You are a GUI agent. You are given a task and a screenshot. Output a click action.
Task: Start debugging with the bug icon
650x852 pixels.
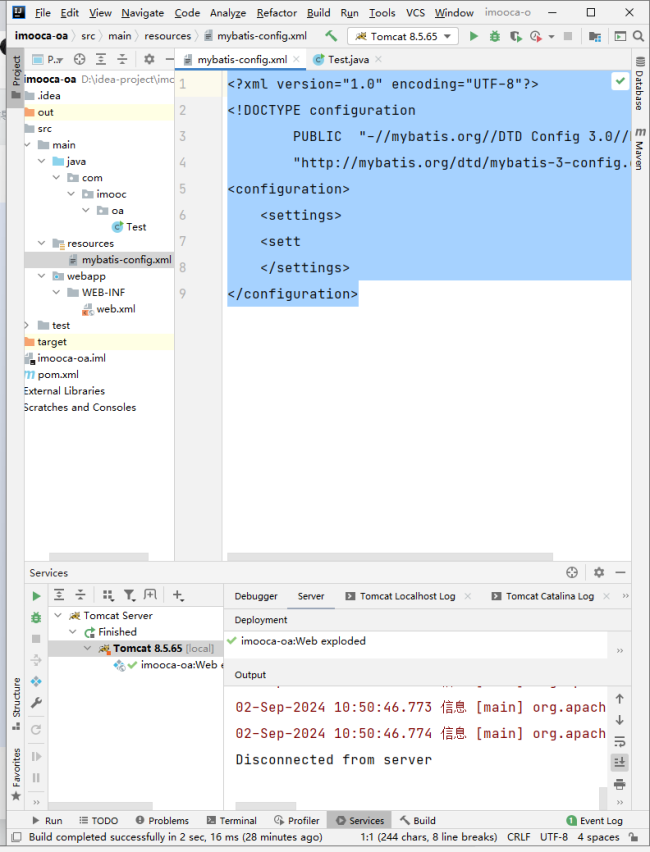(495, 36)
